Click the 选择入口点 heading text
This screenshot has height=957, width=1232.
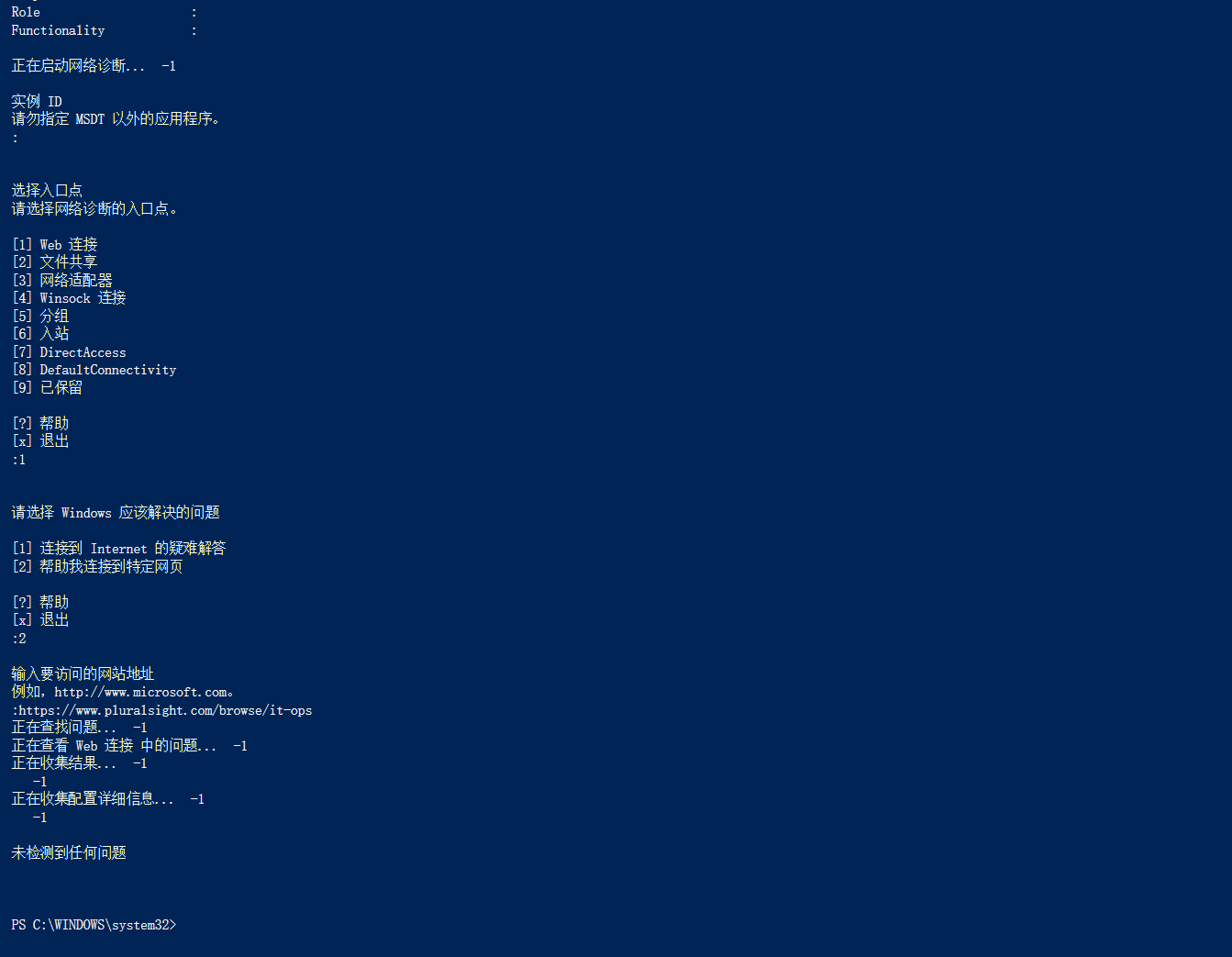(x=47, y=190)
